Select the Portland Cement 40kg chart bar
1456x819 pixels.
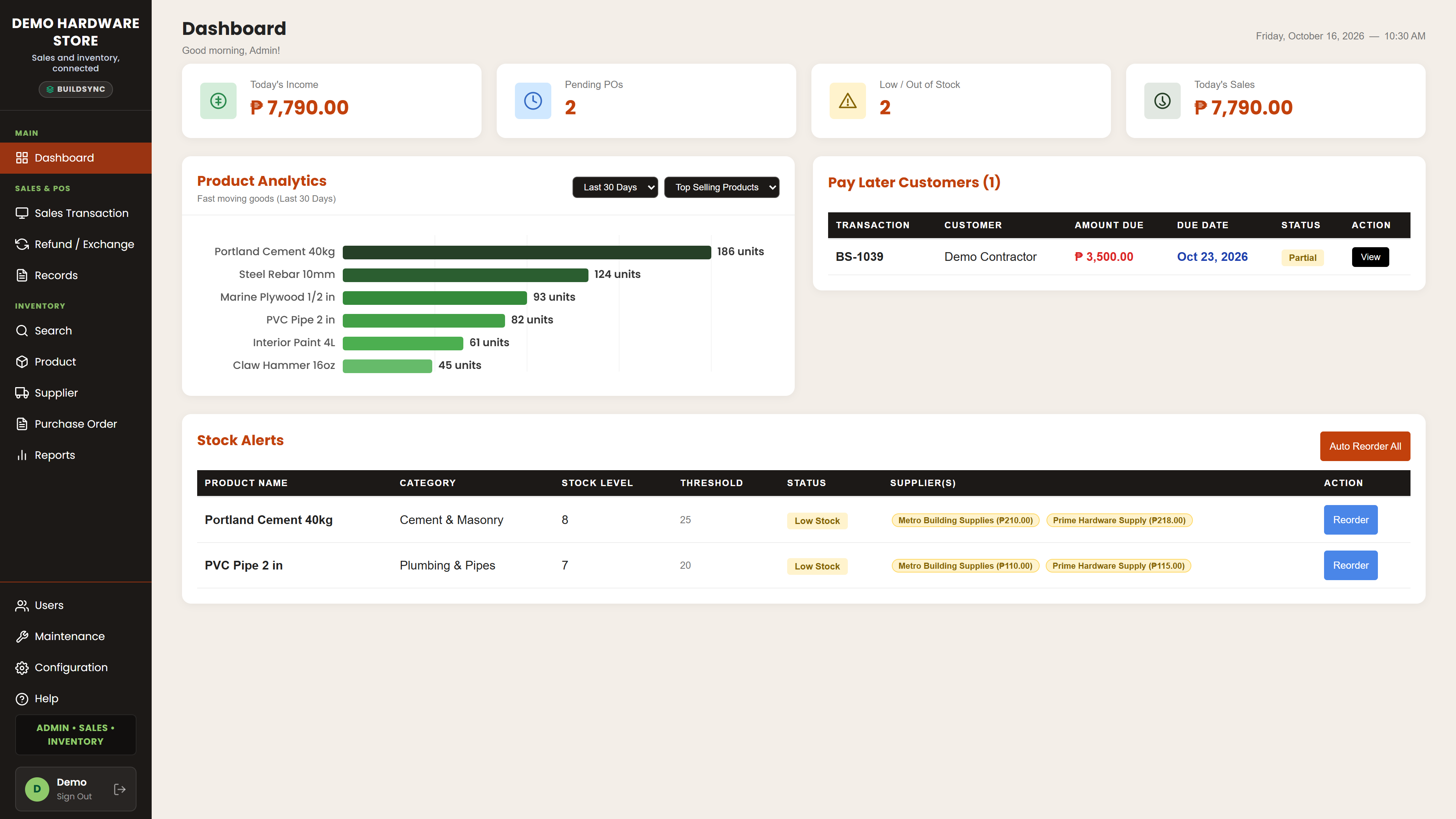(527, 252)
